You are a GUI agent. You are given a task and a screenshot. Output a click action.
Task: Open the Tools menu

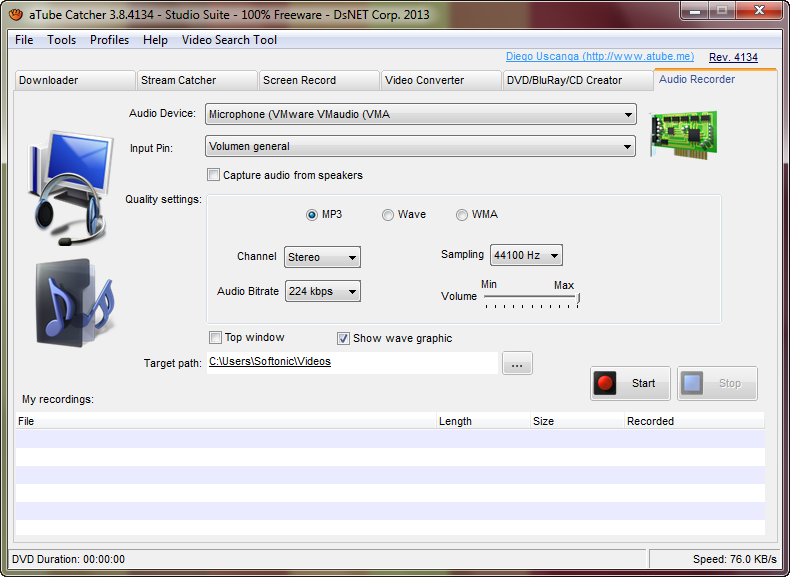pyautogui.click(x=61, y=40)
